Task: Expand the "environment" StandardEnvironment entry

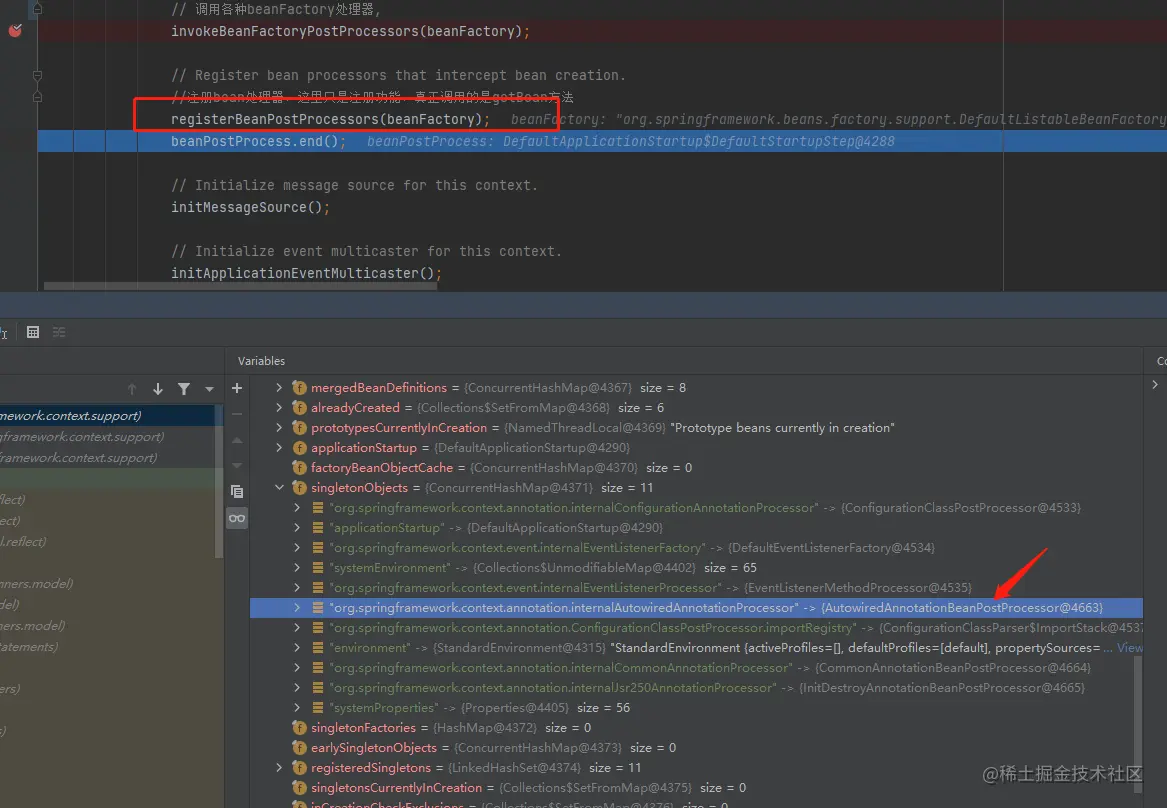Action: (297, 647)
